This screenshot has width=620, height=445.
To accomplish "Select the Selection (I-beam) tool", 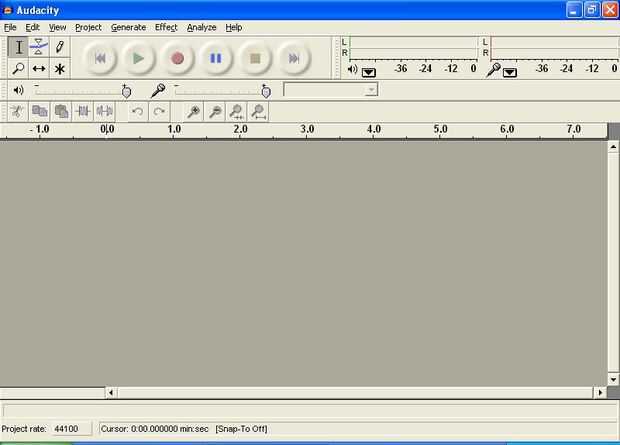I will pos(18,47).
